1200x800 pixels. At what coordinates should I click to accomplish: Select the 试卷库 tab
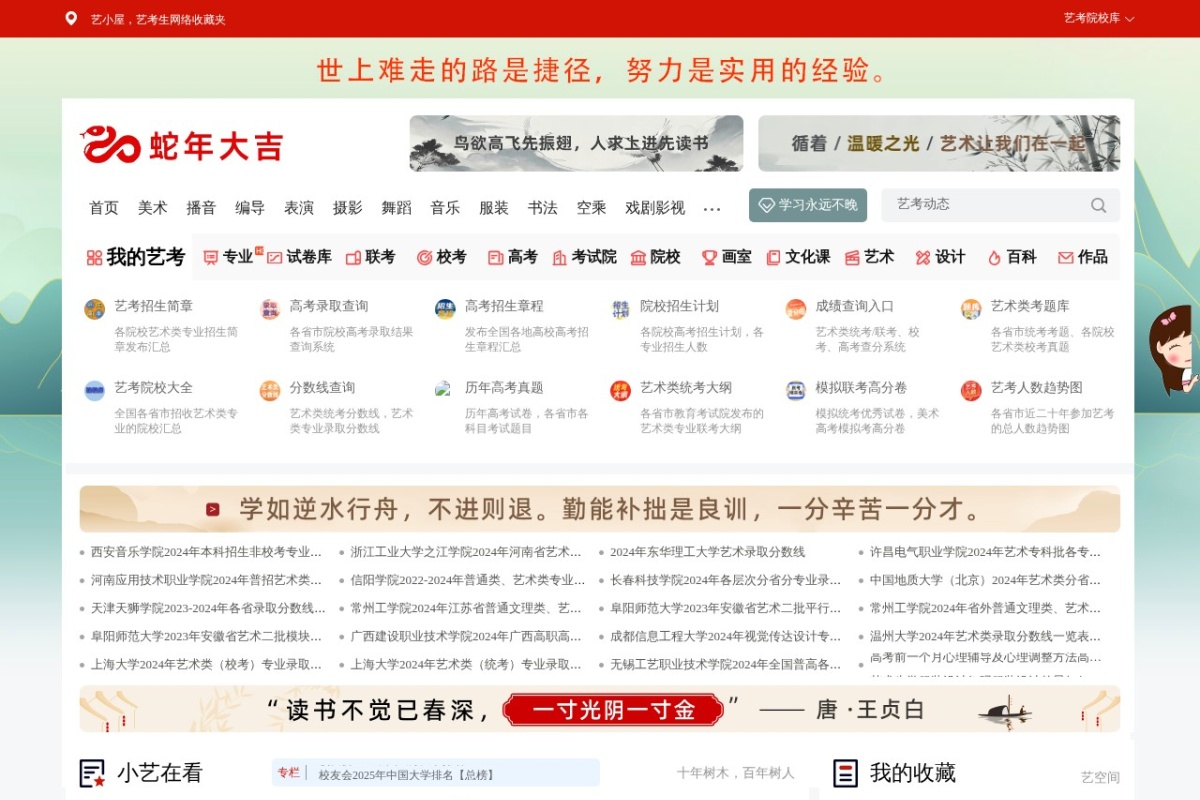coord(299,257)
